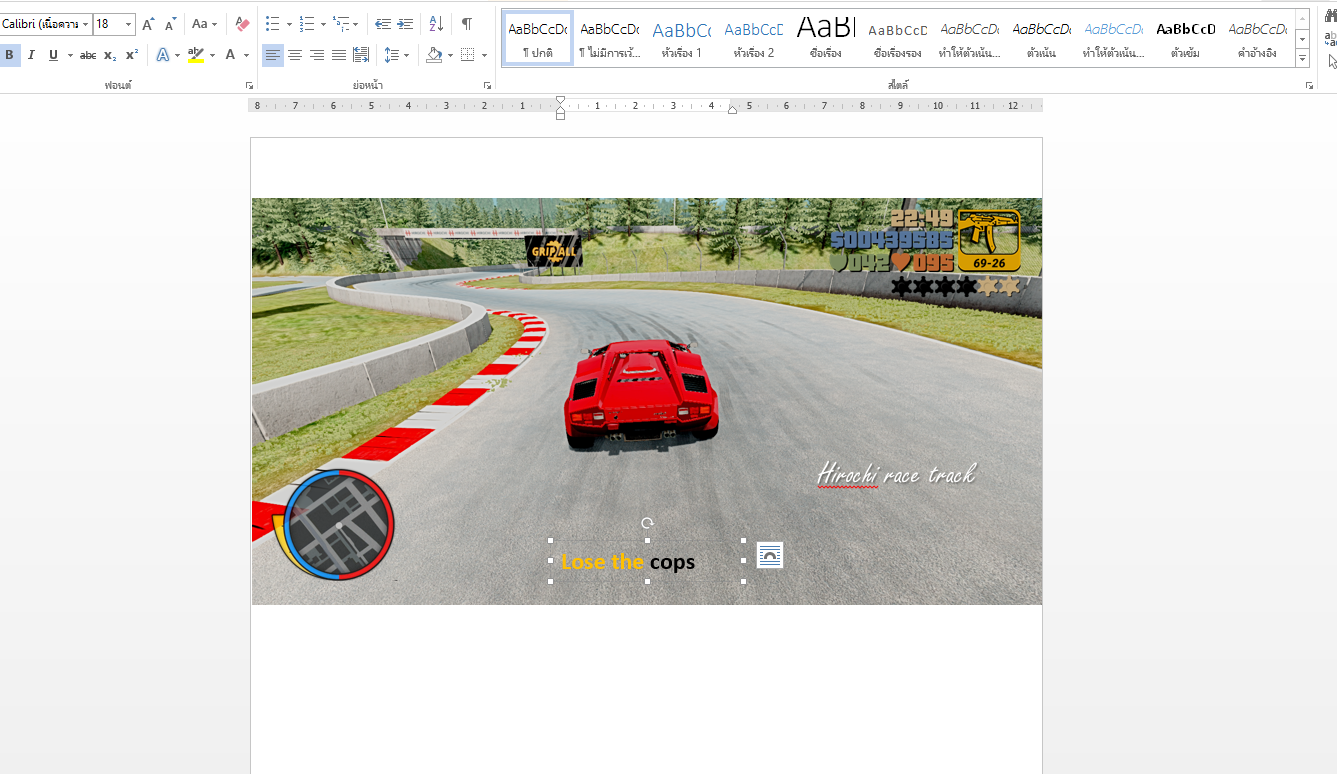Apply yellow text highlight

pos(196,55)
